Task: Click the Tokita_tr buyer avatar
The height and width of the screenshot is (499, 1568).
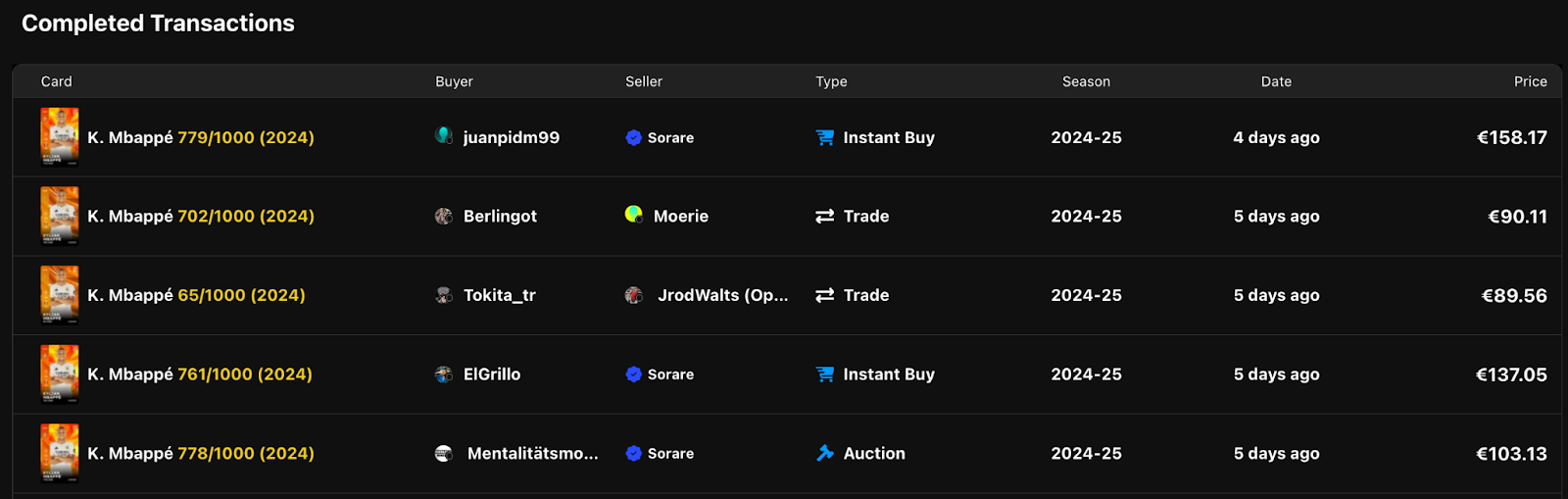Action: pyautogui.click(x=444, y=295)
